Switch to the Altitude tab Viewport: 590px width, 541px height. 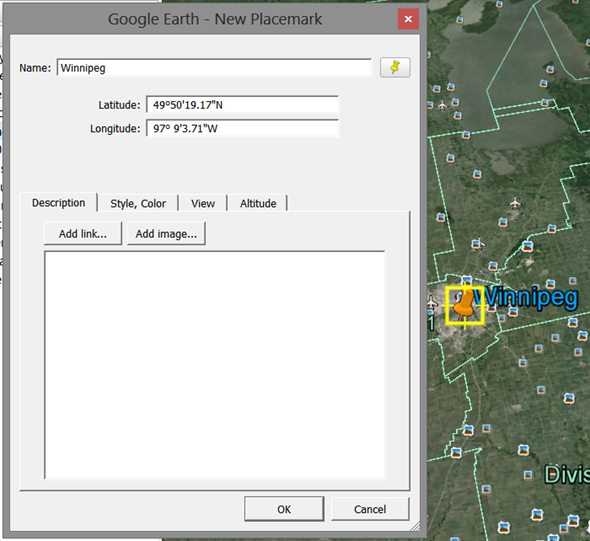pyautogui.click(x=258, y=204)
